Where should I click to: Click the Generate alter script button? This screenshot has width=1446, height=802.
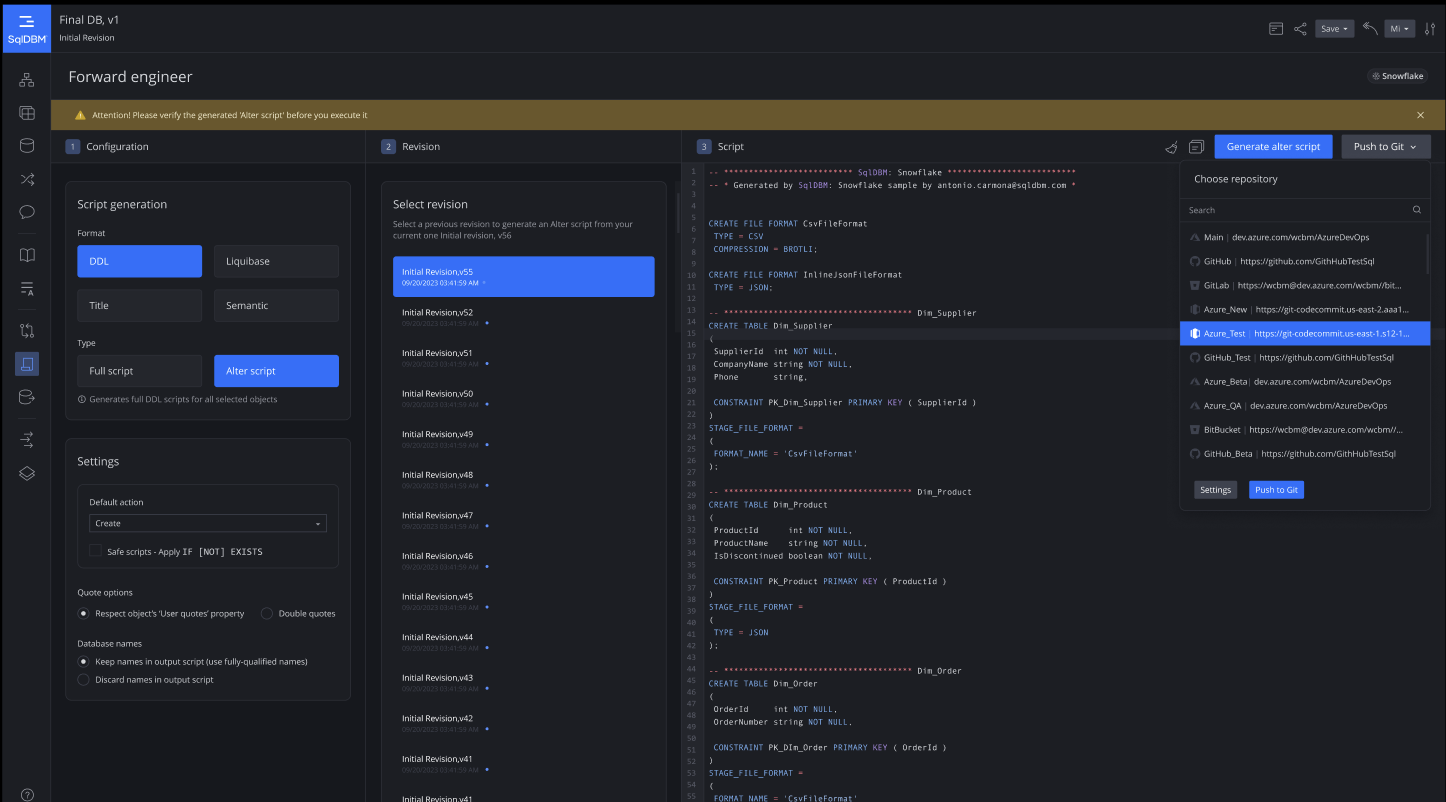[1273, 146]
